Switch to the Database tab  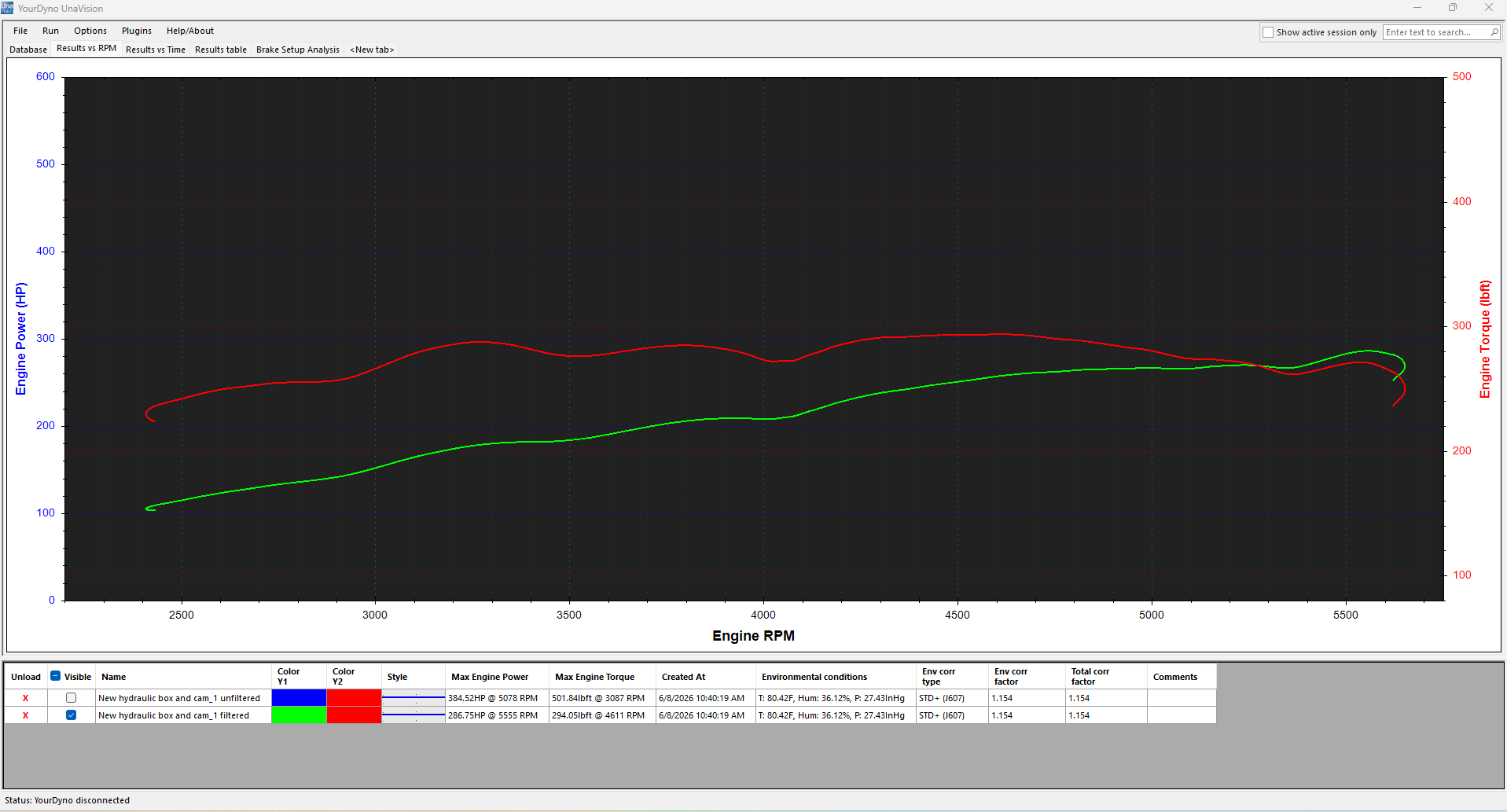click(x=28, y=50)
